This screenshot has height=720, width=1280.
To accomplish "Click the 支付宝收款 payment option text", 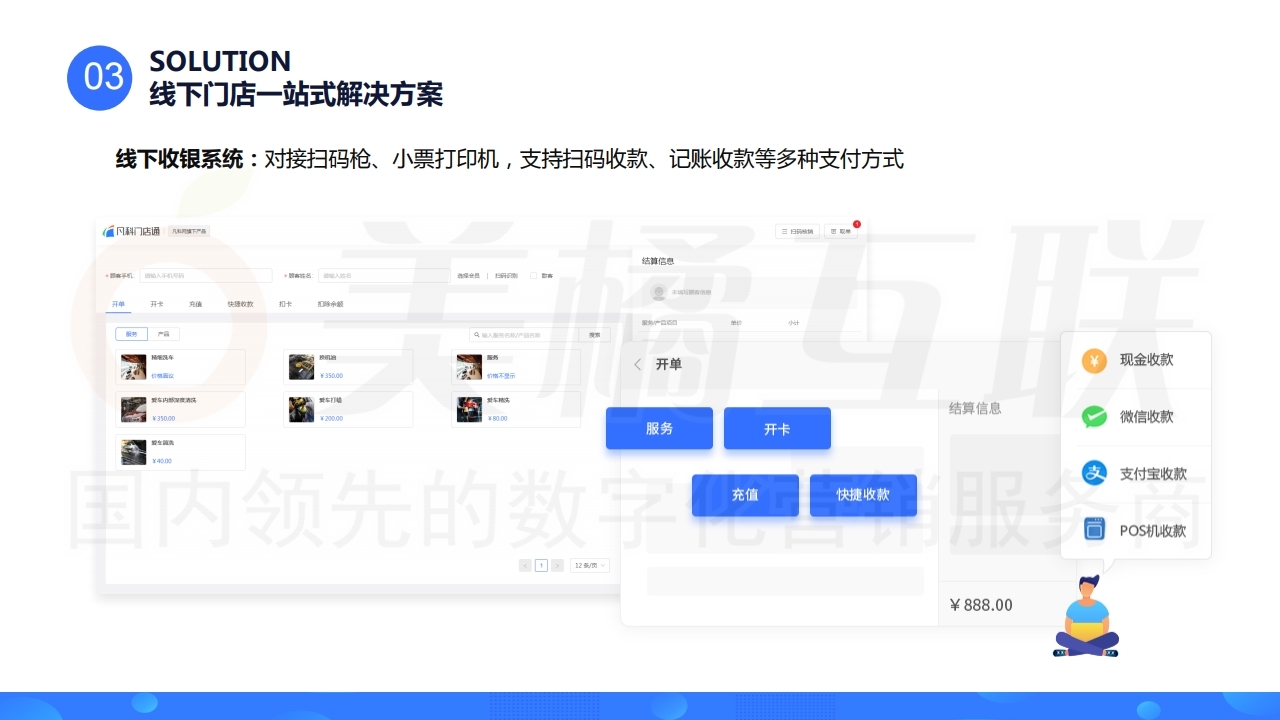I will click(x=1153, y=474).
